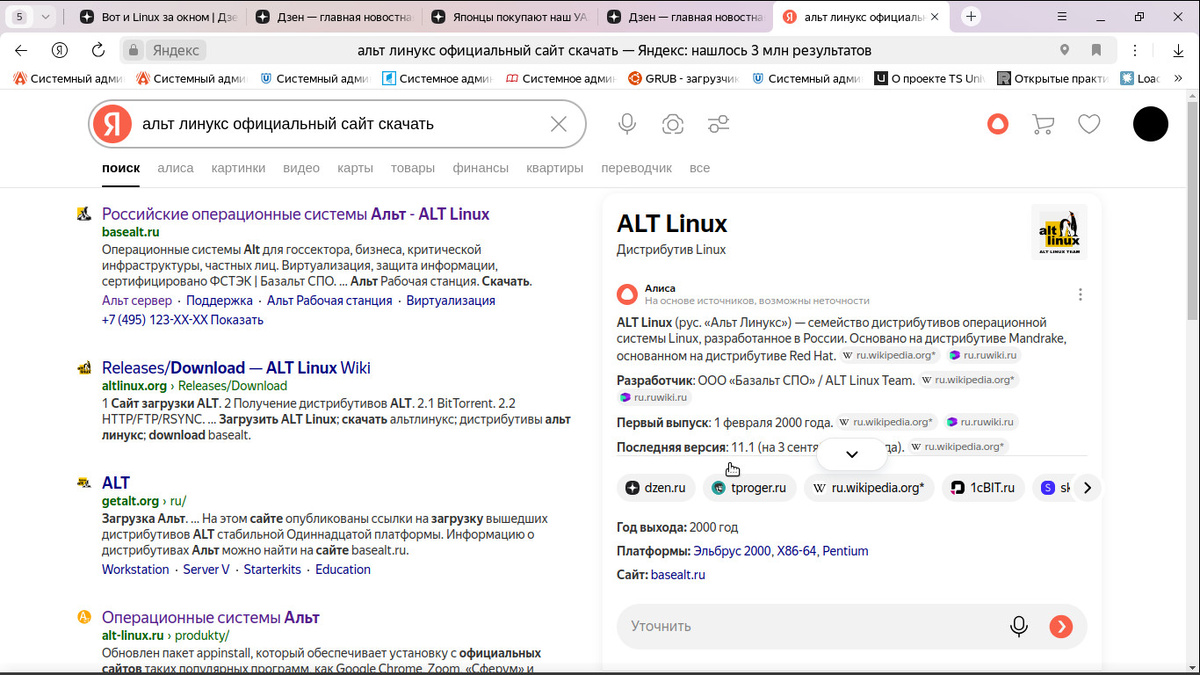Open shopping cart icon
The height and width of the screenshot is (675, 1200).
(x=1043, y=124)
